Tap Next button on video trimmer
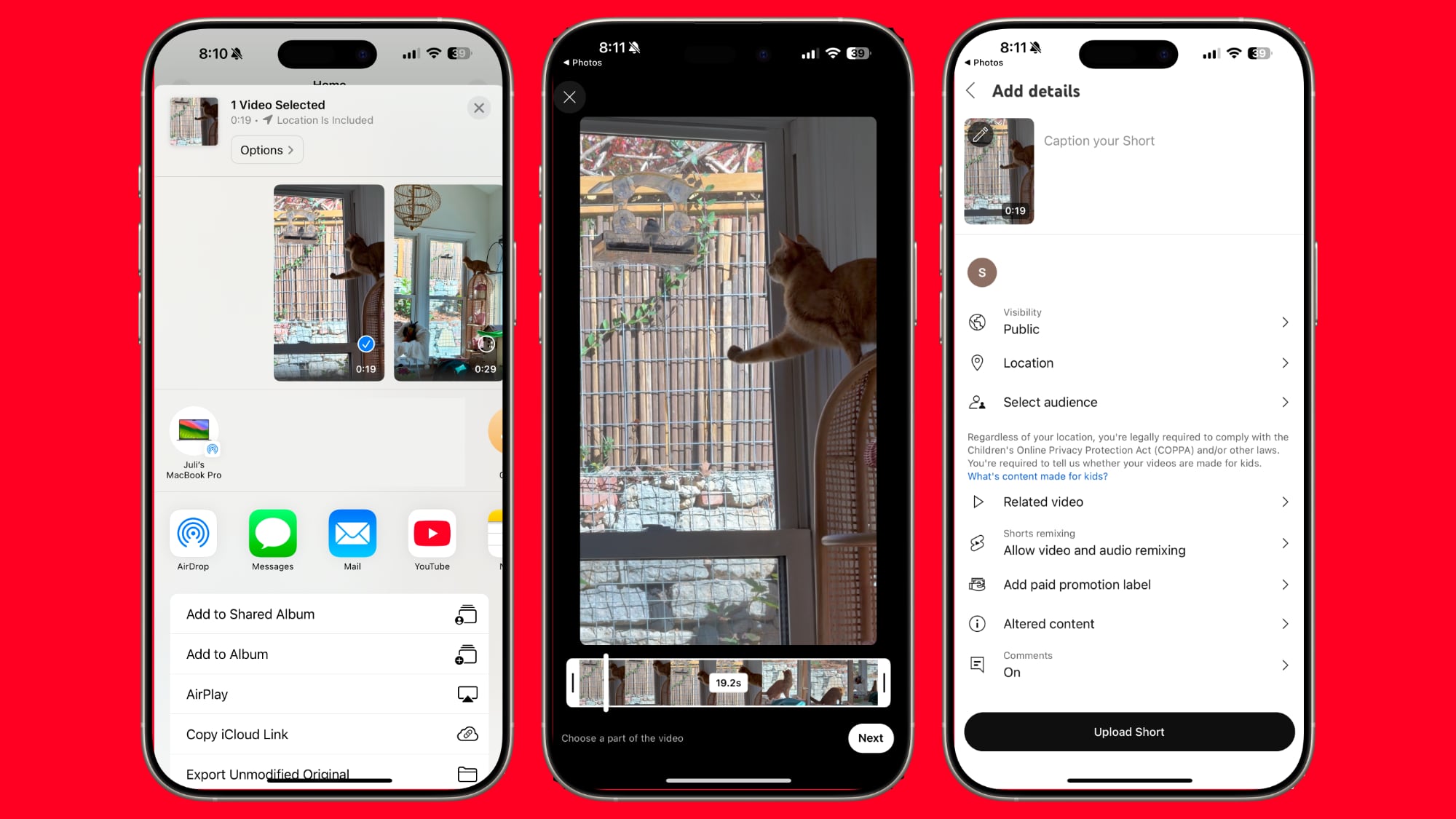The width and height of the screenshot is (1456, 819). tap(871, 738)
